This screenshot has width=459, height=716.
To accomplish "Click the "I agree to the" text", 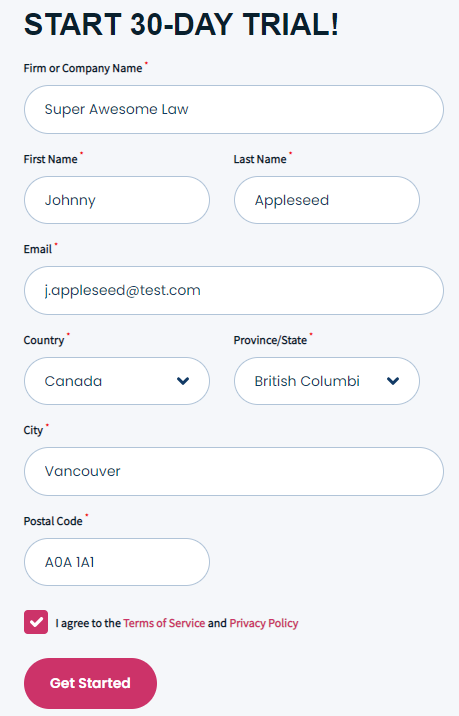I will [x=88, y=623].
